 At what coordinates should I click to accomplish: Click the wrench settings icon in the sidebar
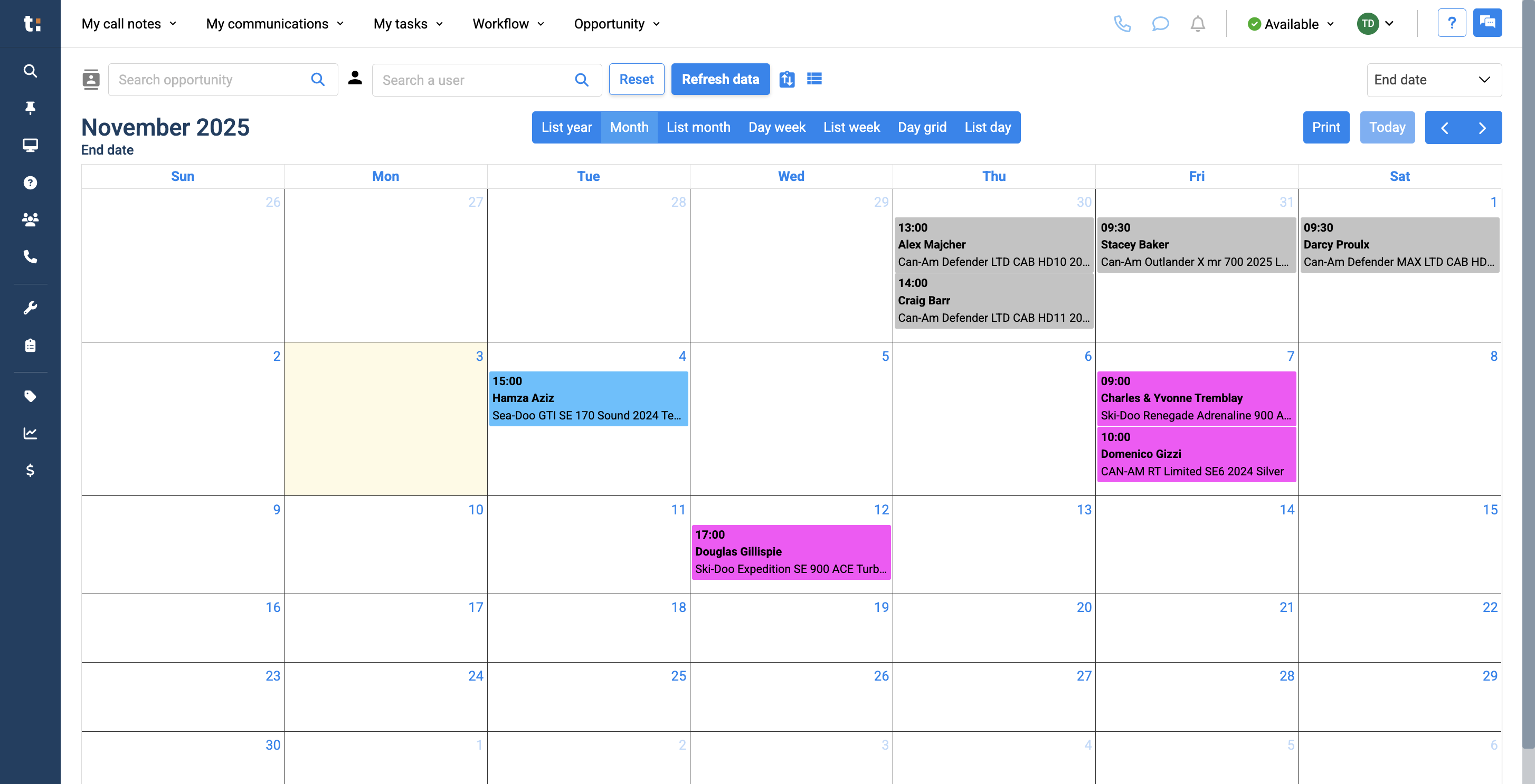click(30, 307)
